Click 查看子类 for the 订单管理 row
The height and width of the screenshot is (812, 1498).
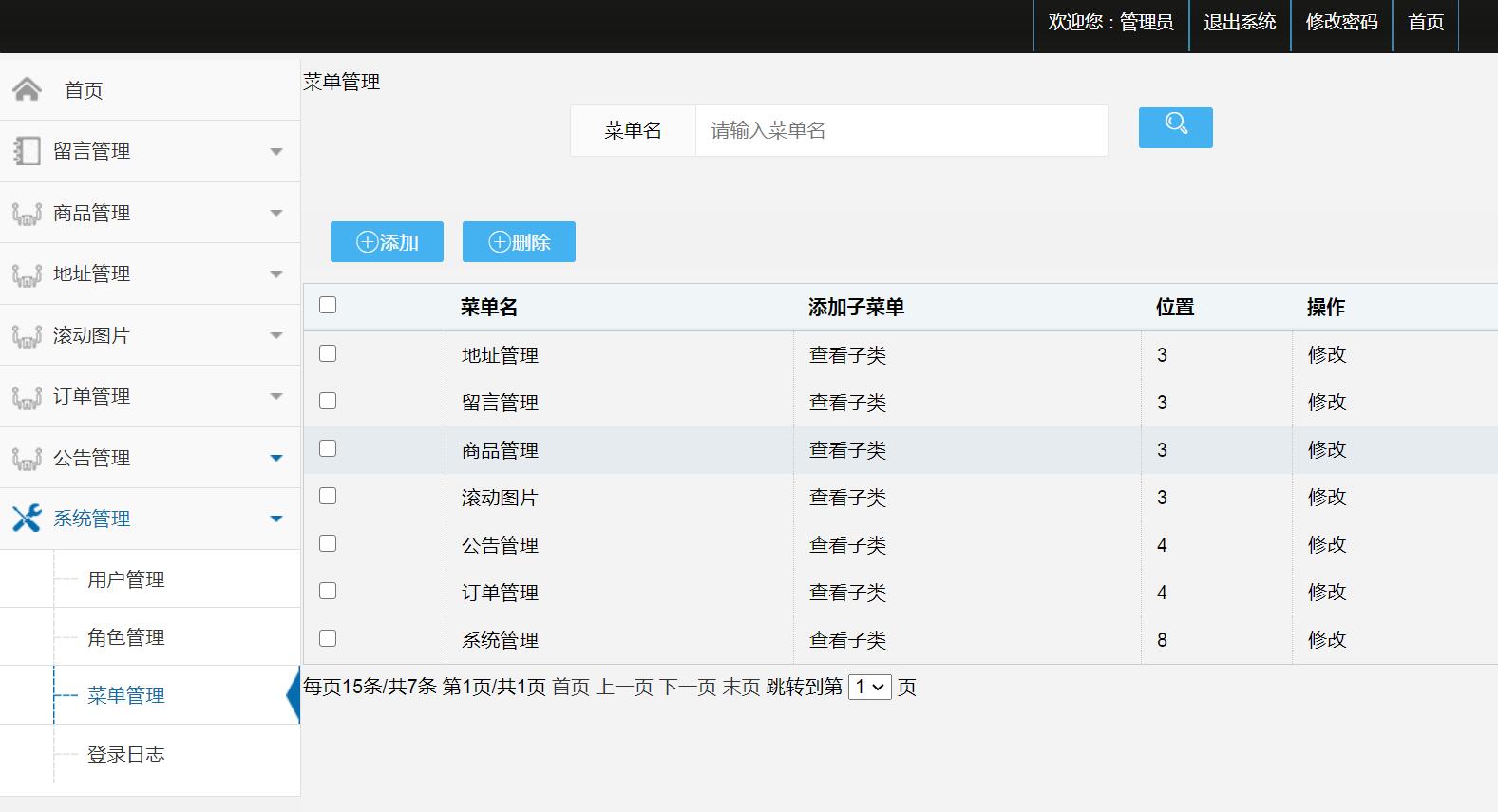click(847, 593)
